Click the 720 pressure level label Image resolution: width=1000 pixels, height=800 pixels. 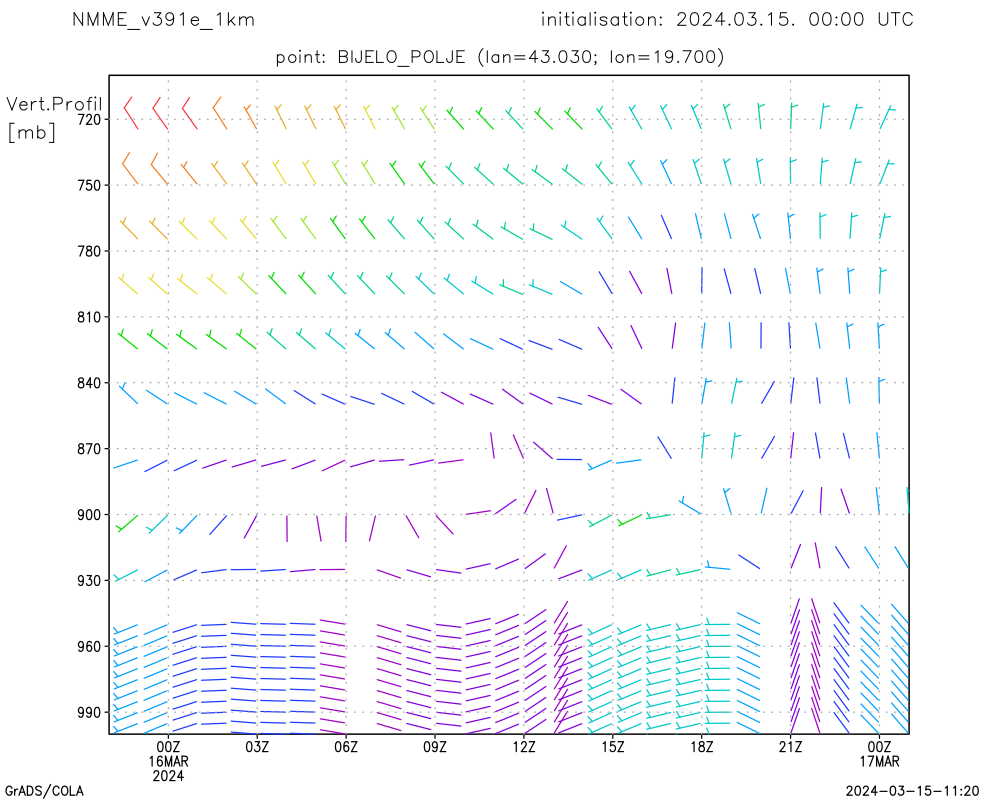click(x=90, y=119)
